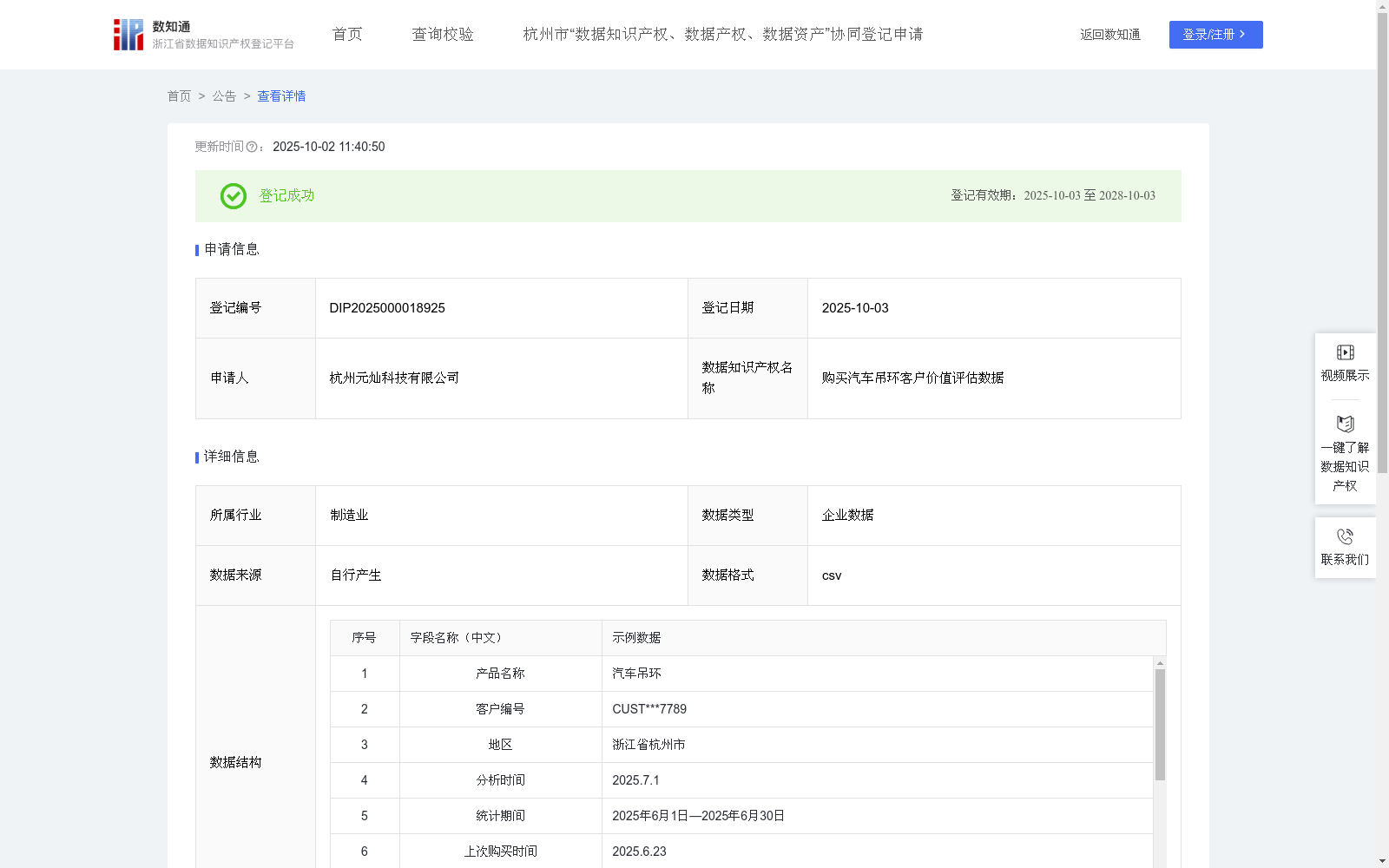Click sample data 2025.6.23
Screen dimensions: 1389x868
tap(639, 852)
